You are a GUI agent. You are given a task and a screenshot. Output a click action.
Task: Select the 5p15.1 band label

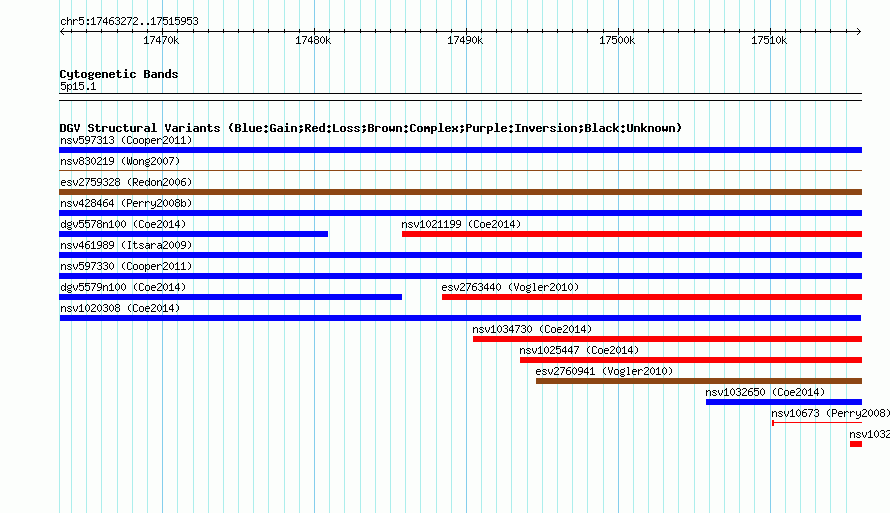(78, 86)
